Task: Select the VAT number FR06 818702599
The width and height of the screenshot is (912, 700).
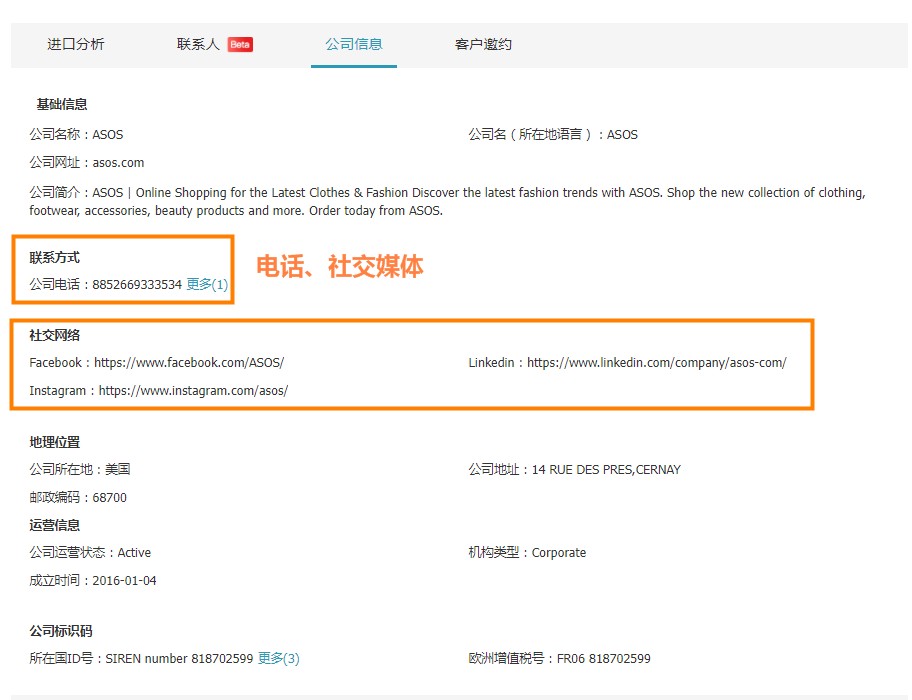Action: coord(604,658)
